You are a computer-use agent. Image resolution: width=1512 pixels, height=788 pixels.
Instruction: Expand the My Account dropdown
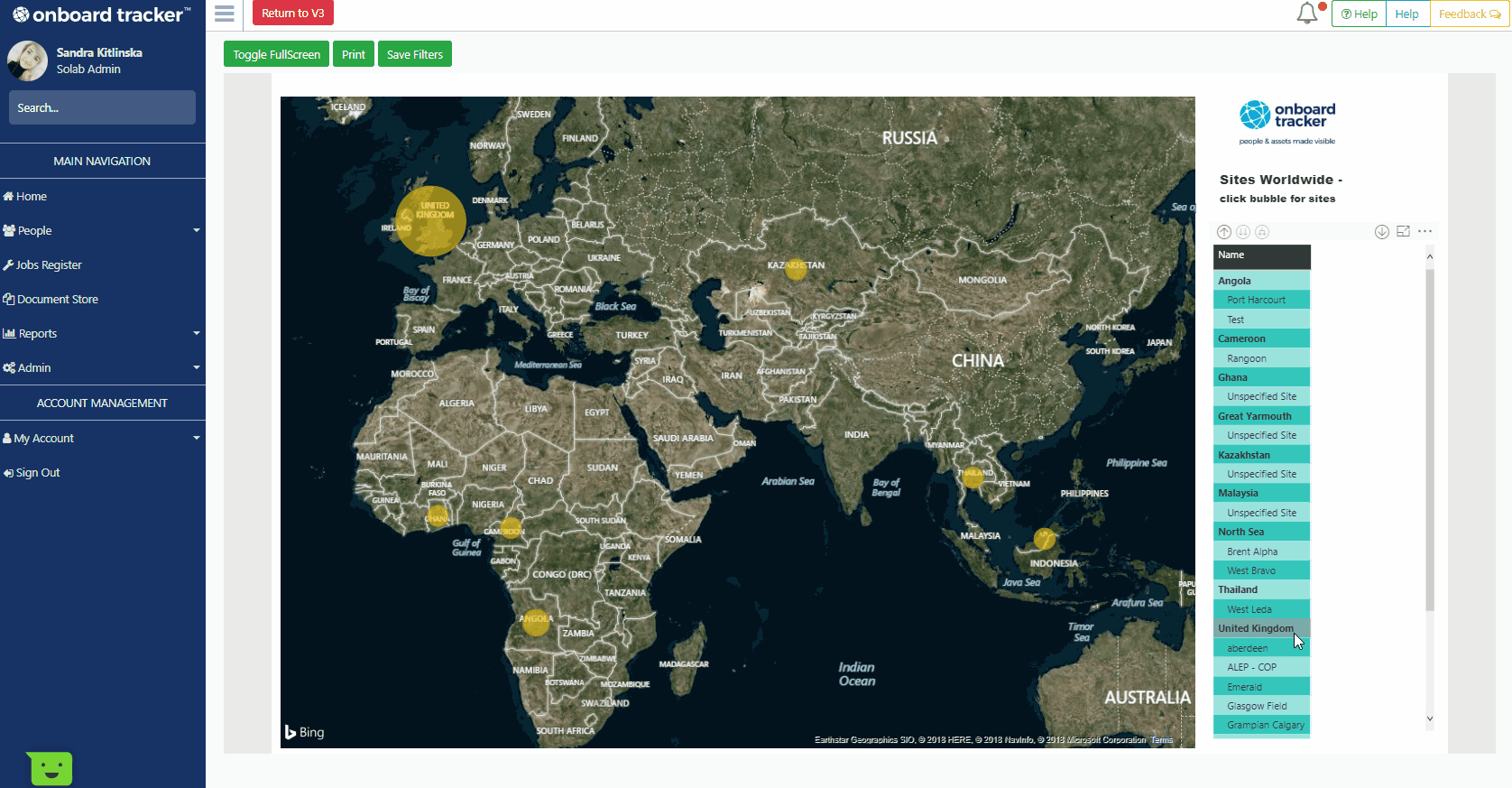tap(102, 439)
